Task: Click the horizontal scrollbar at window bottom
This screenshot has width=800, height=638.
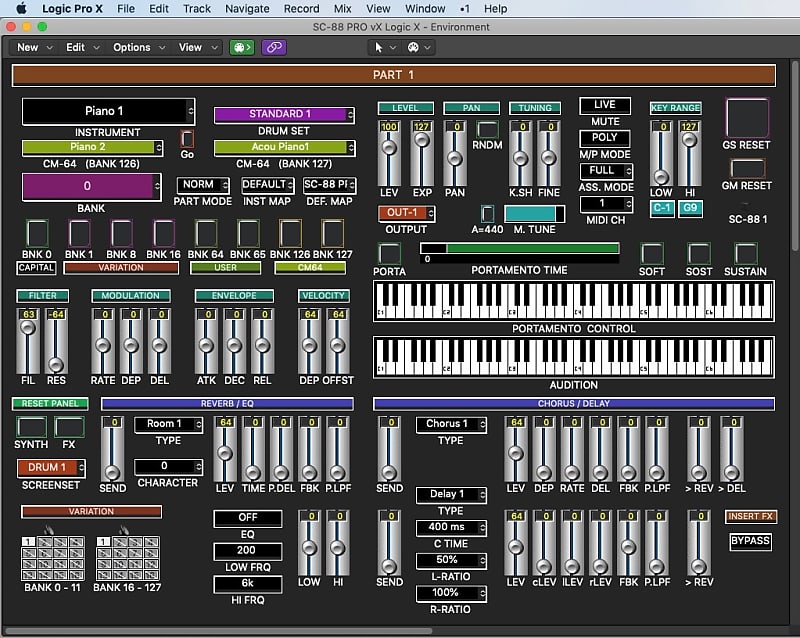Action: pyautogui.click(x=218, y=631)
